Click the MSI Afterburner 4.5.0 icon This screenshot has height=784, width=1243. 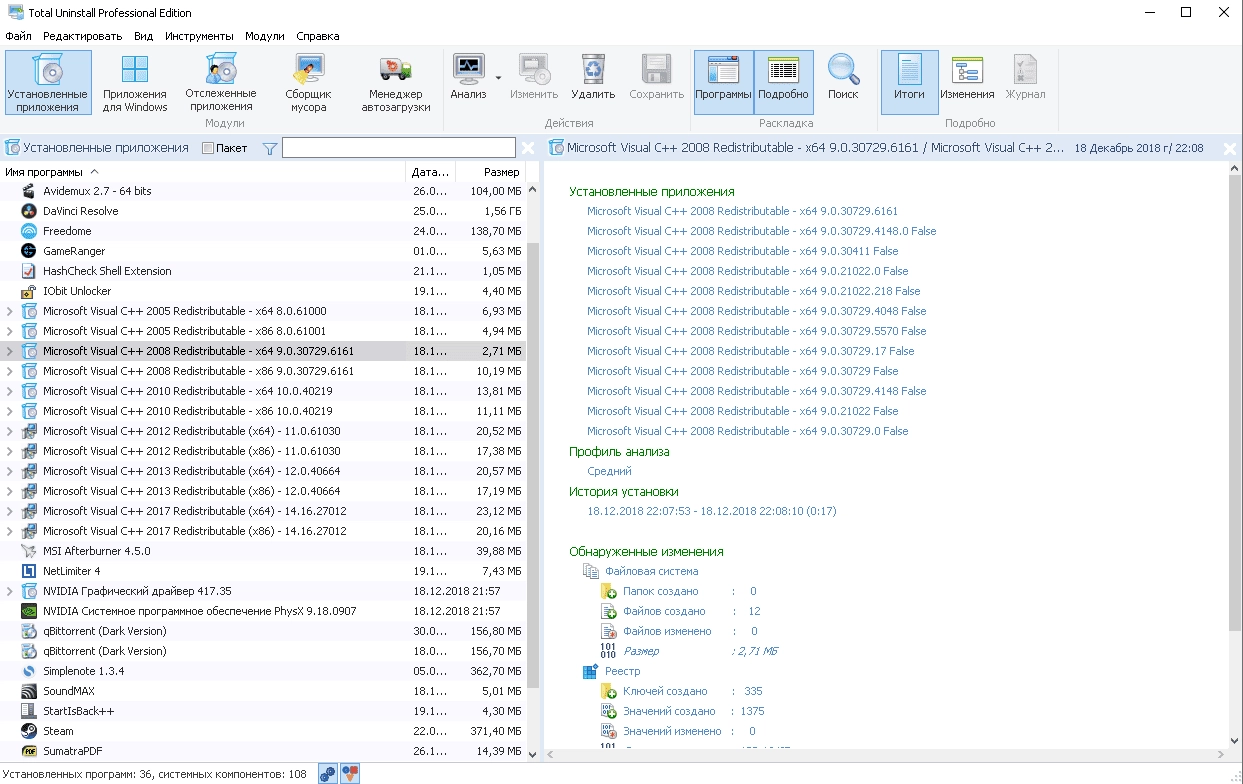29,551
